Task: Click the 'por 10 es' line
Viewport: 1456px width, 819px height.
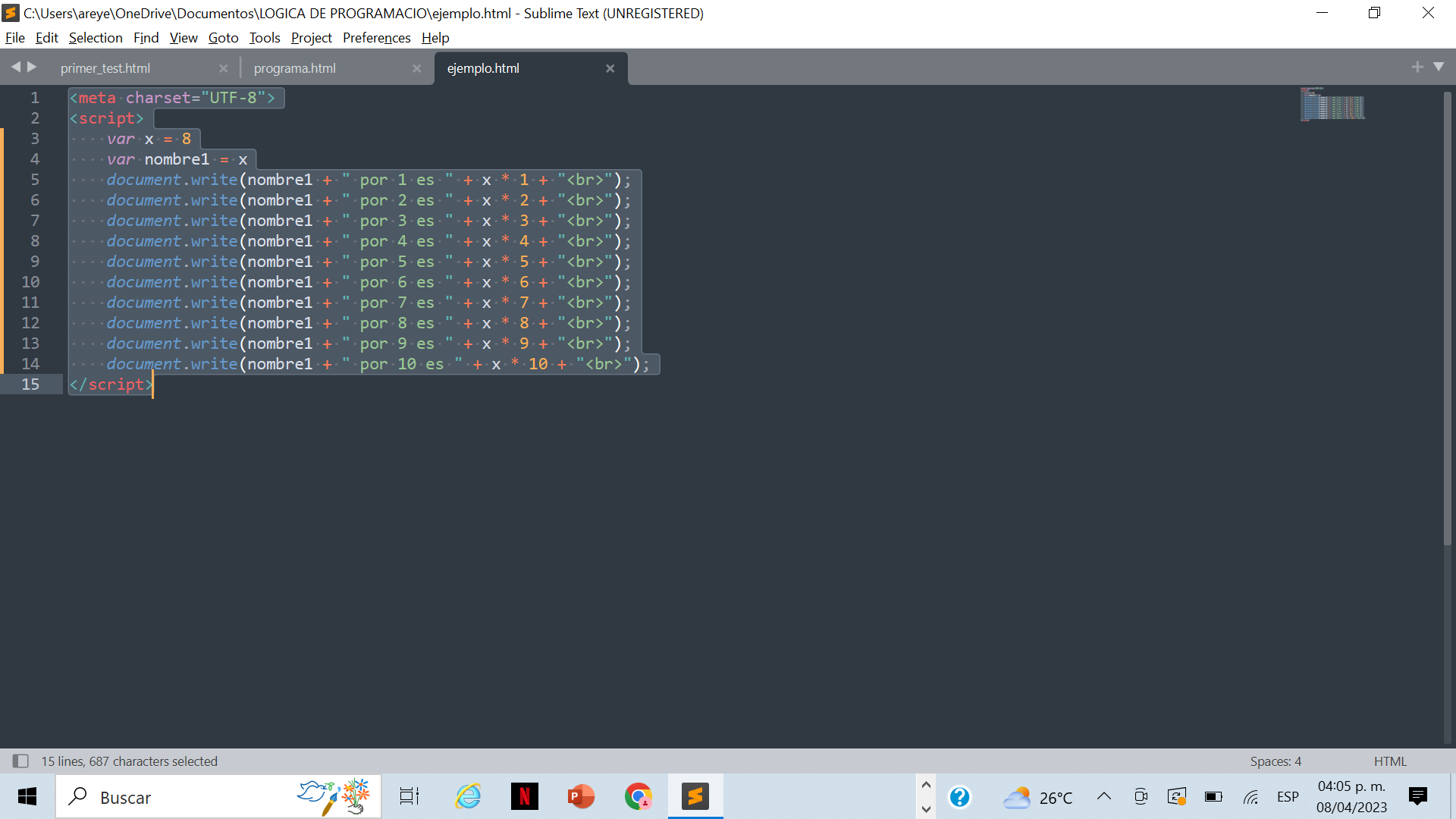Action: point(378,364)
